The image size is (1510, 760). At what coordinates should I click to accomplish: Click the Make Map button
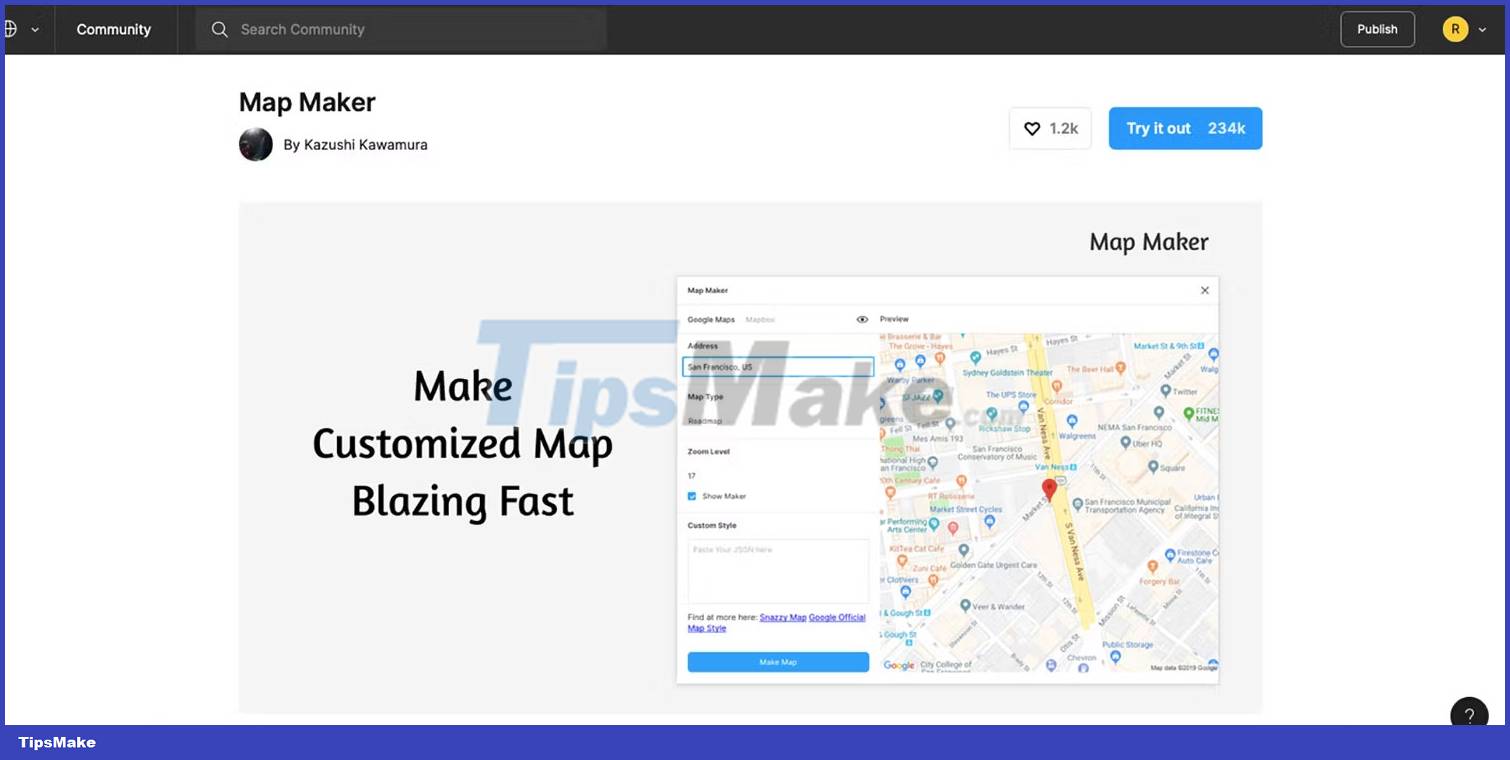coord(778,662)
